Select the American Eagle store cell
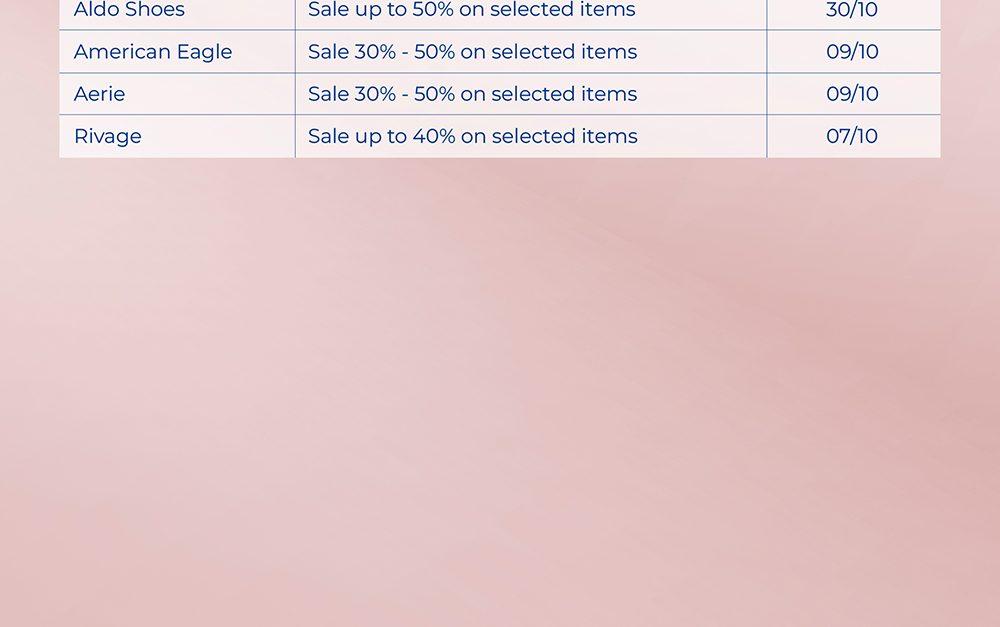Image resolution: width=1000 pixels, height=627 pixels. (153, 52)
